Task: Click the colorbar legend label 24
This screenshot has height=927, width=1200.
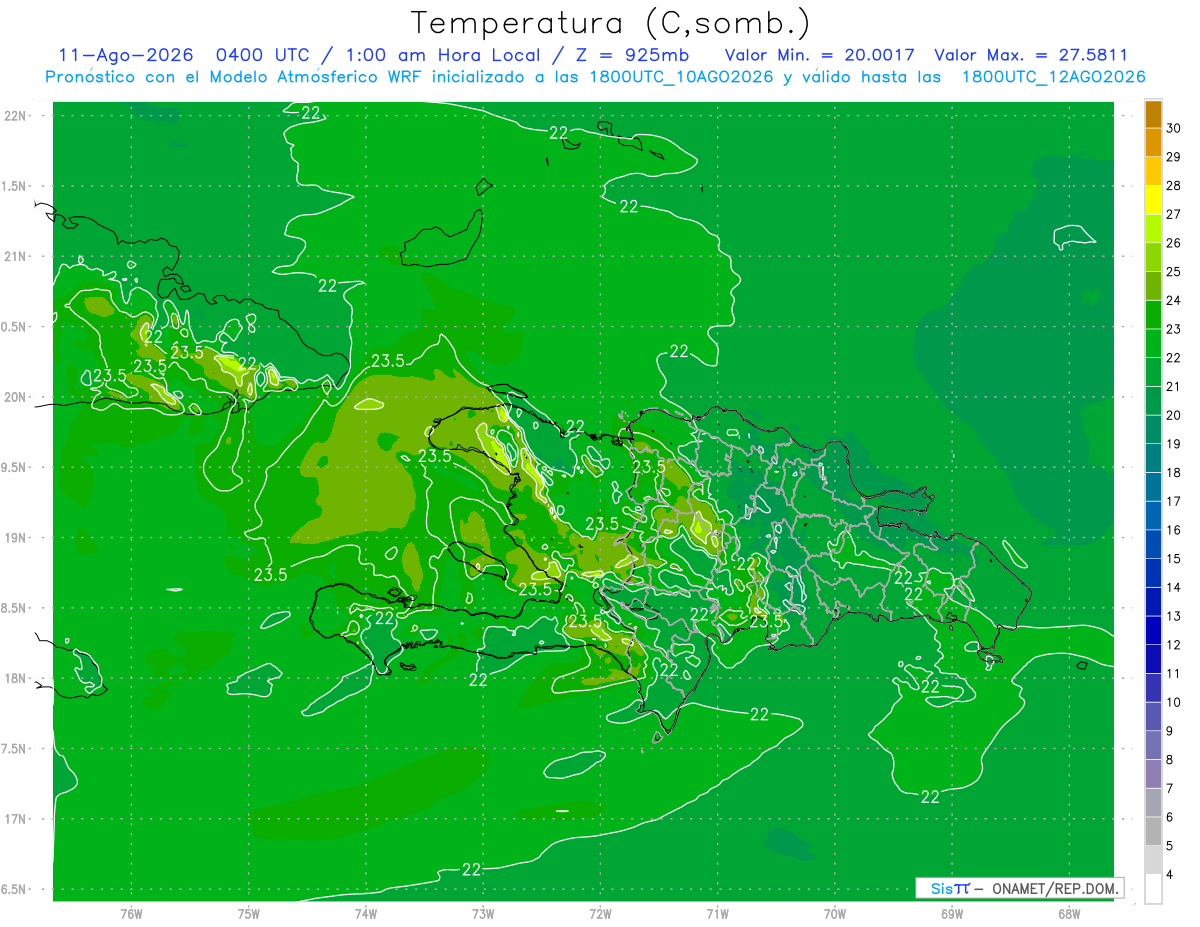Action: click(1173, 300)
